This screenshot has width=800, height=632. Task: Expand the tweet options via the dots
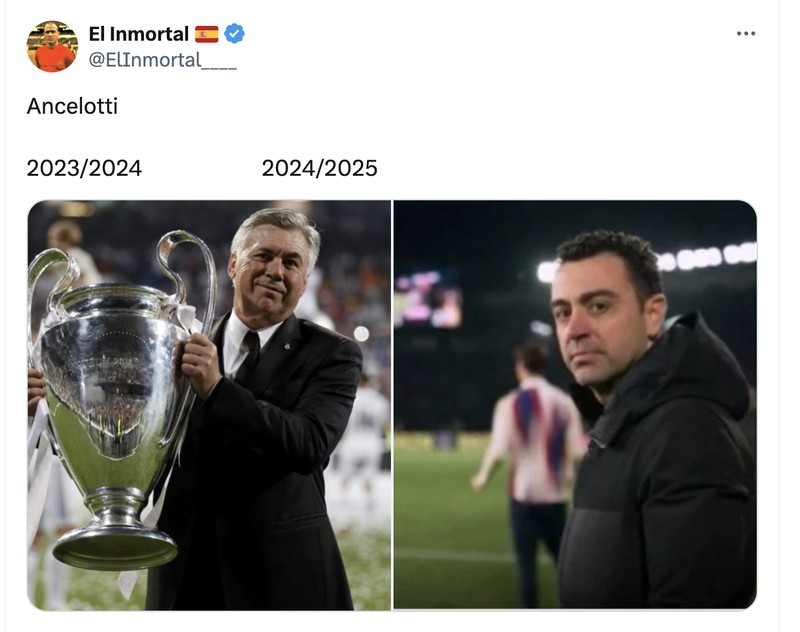(747, 31)
